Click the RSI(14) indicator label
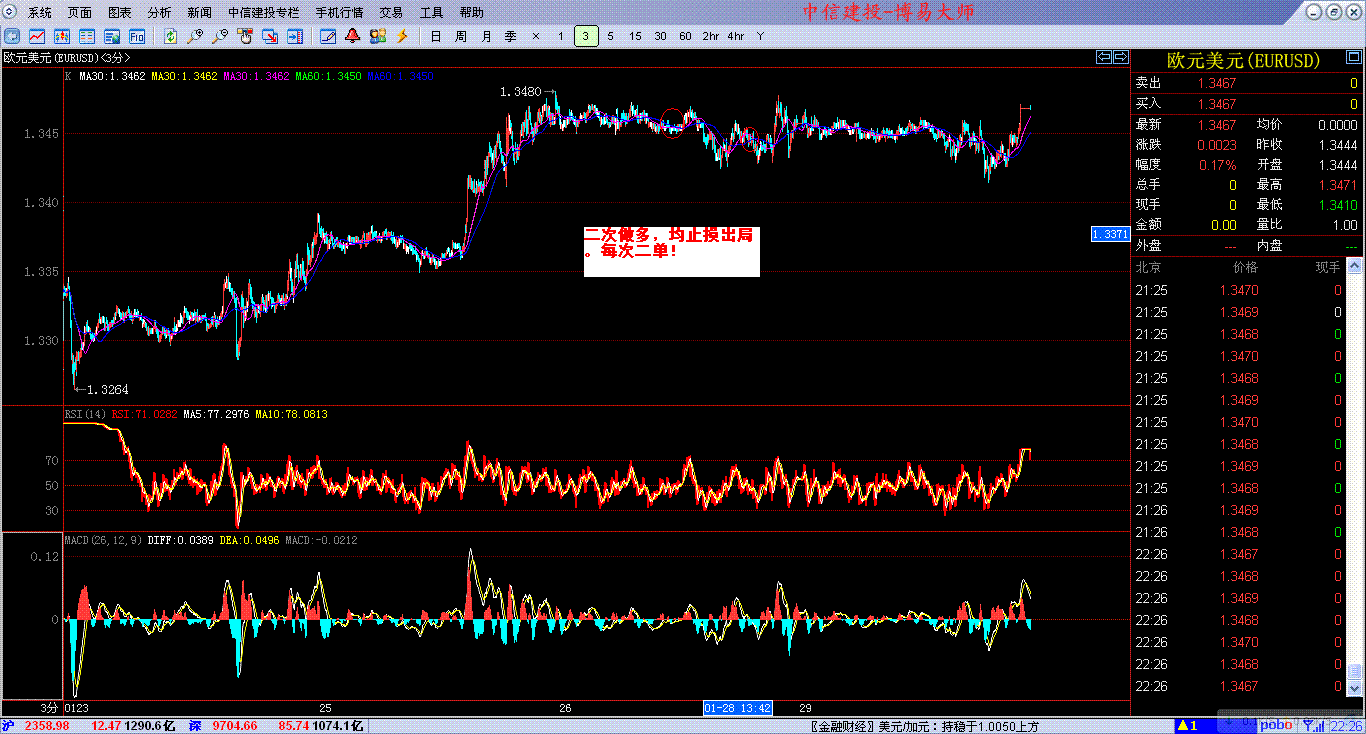Image resolution: width=1366 pixels, height=734 pixels. 86,414
